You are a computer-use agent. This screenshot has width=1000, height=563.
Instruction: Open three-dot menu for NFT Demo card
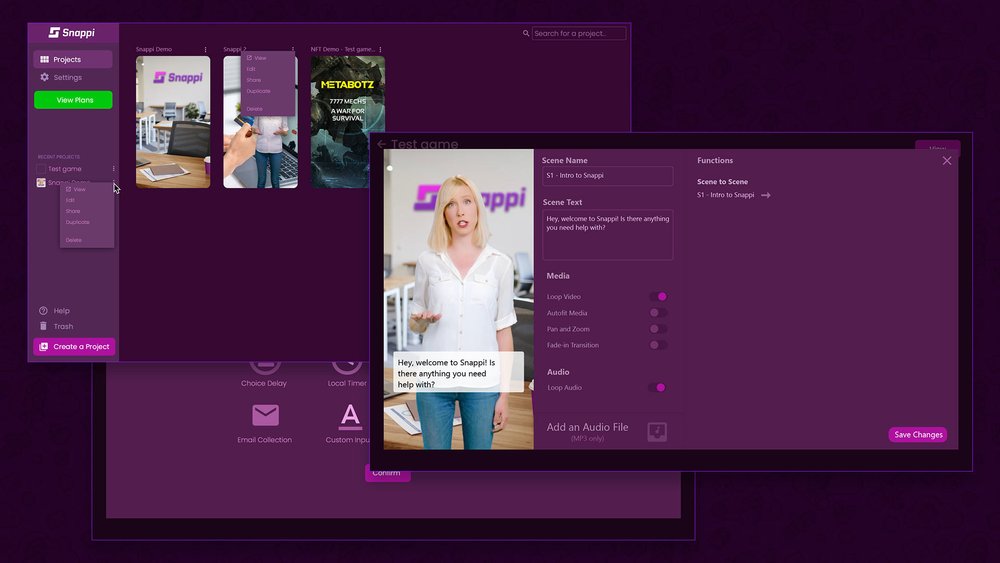[x=380, y=49]
